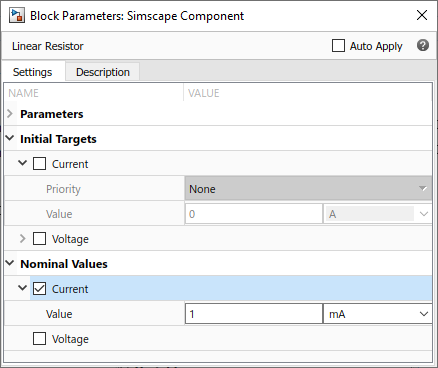Switch to the Settings tab
This screenshot has height=368, width=438.
(x=33, y=72)
